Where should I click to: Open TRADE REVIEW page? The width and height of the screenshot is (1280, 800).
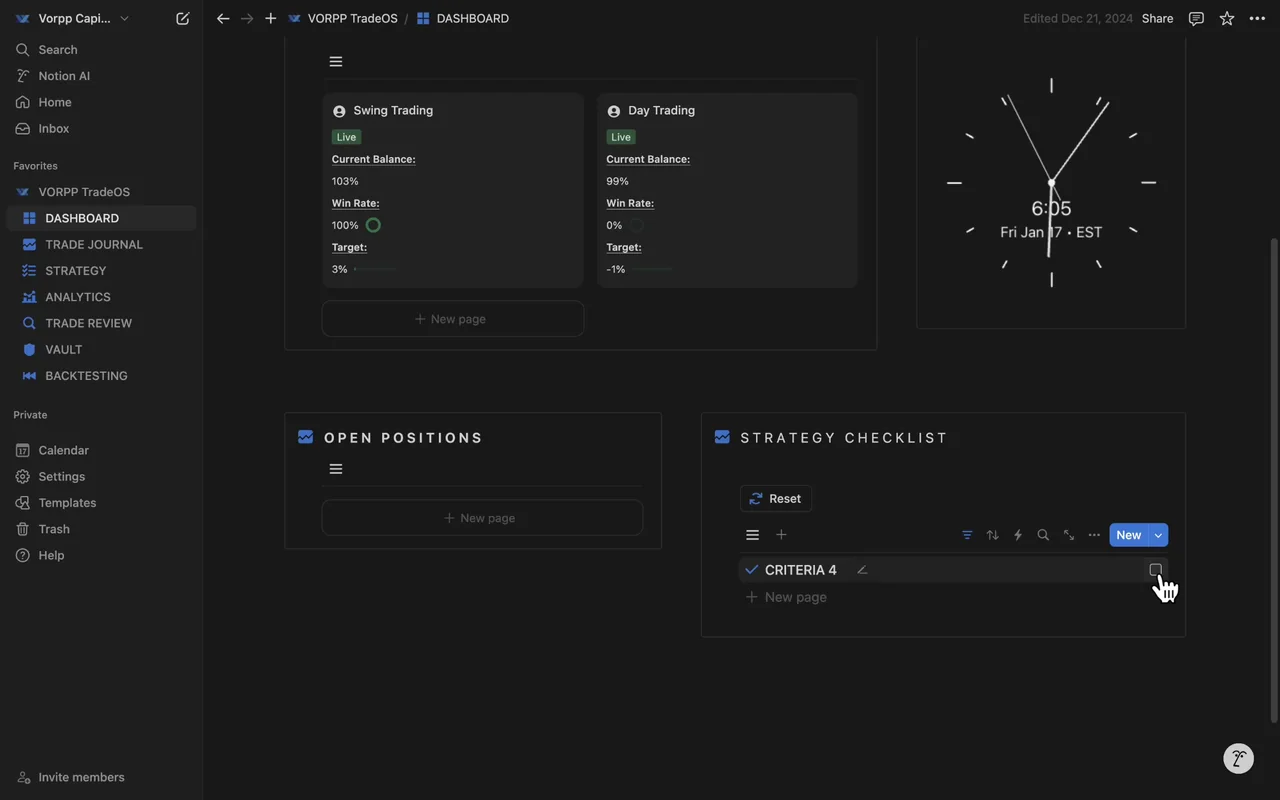[x=101, y=323]
